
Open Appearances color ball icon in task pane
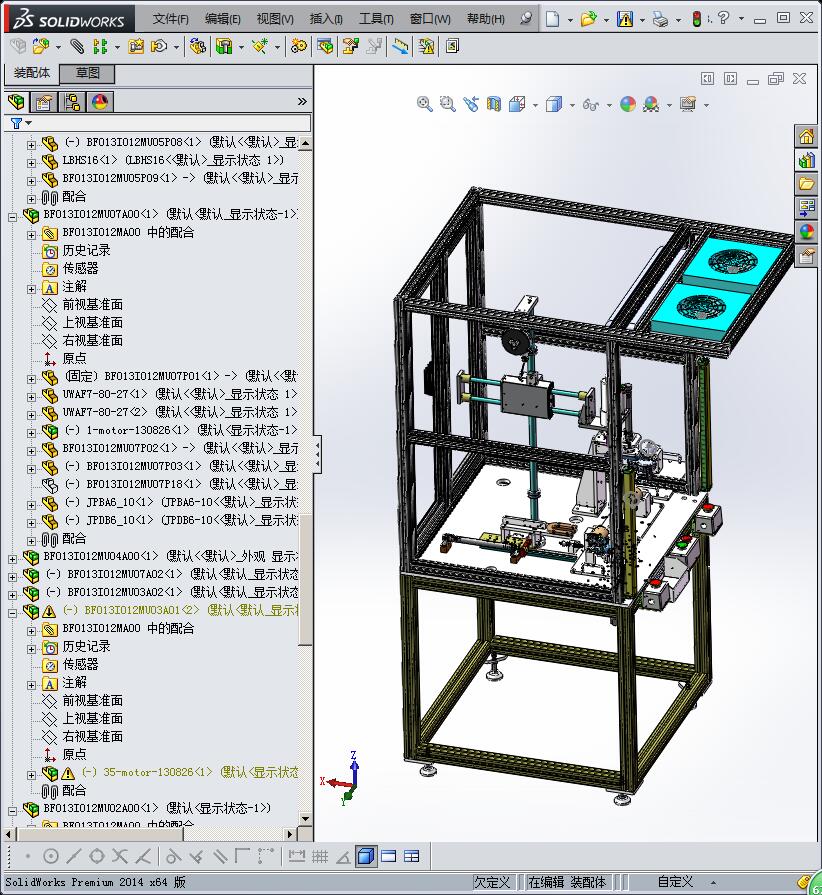[x=806, y=232]
